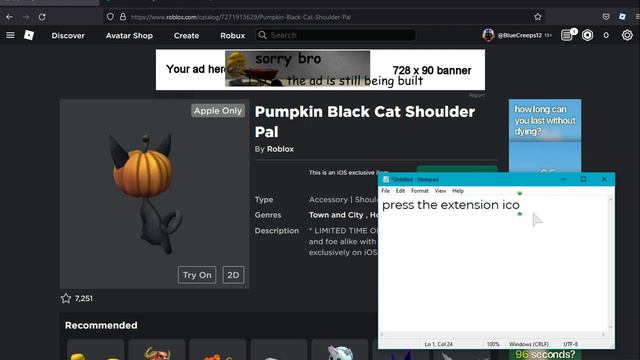Click the Notepad title bar app icon
640x360 pixels.
pos(386,179)
